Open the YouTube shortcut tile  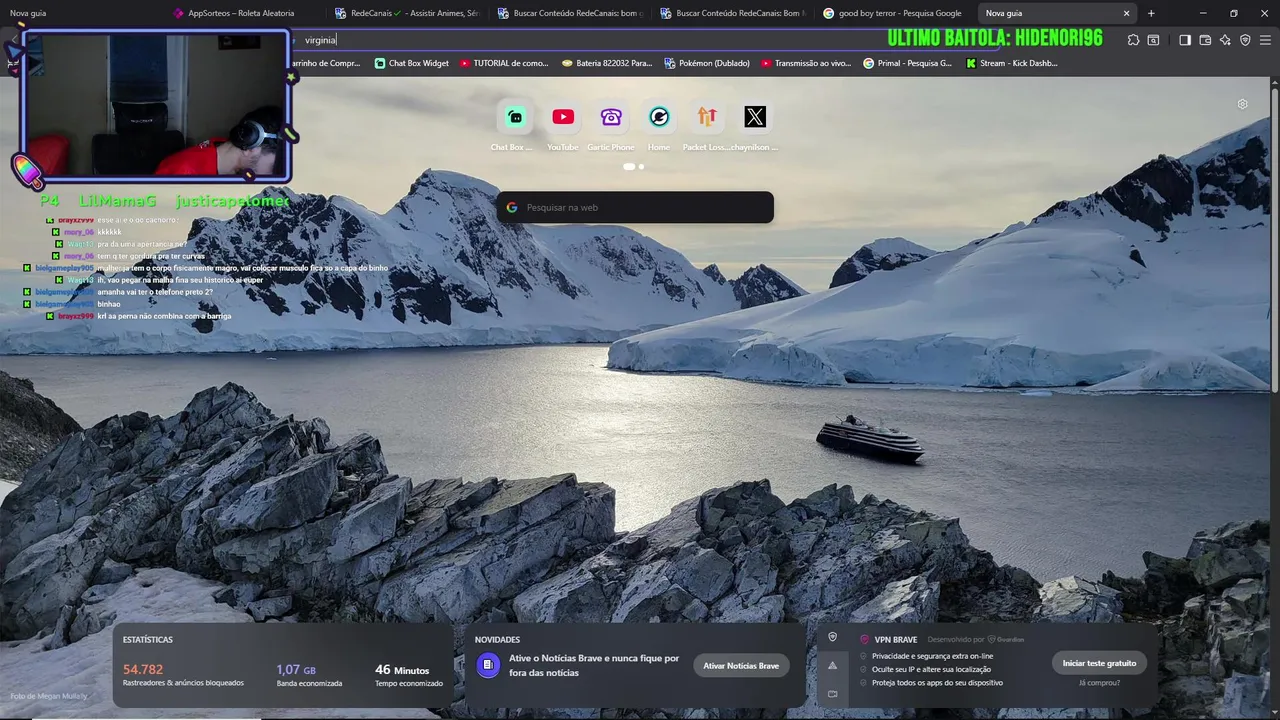tap(563, 117)
